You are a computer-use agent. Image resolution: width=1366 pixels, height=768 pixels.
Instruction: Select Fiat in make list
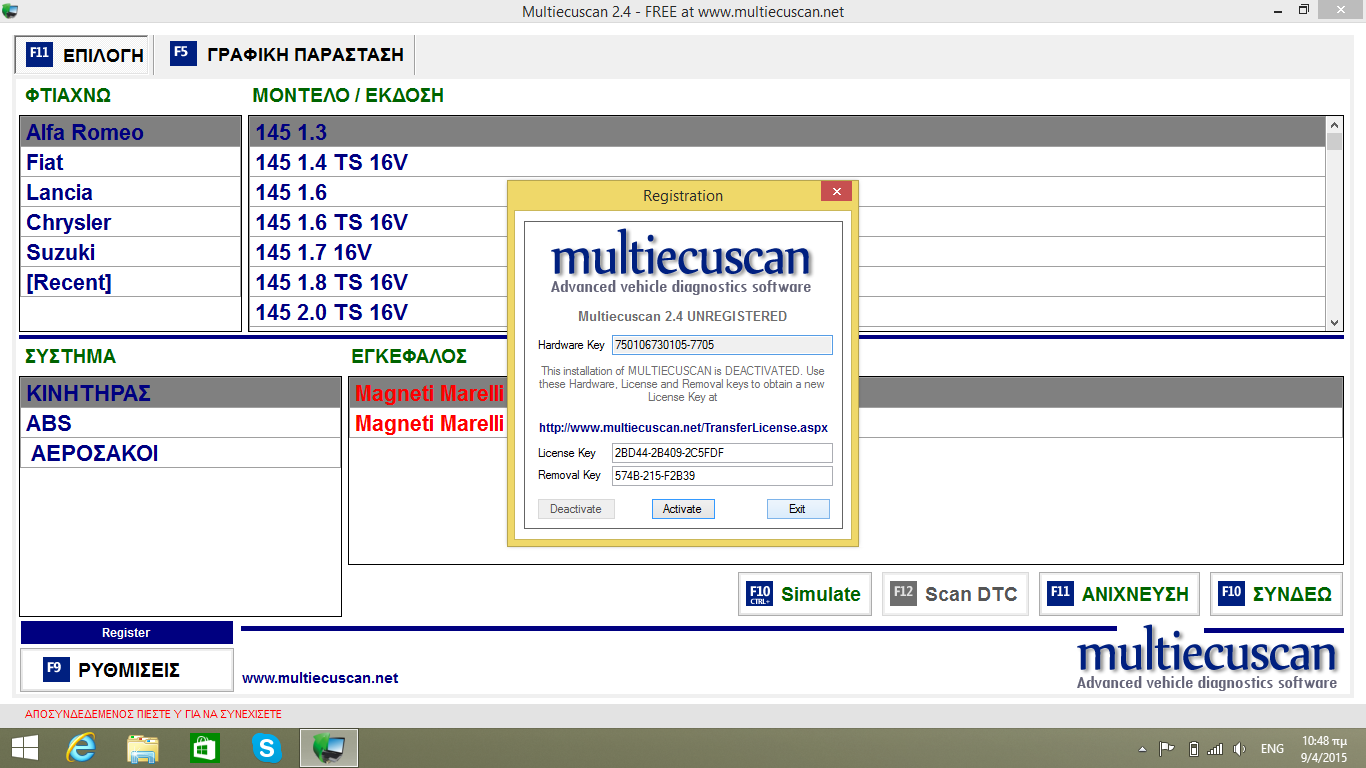131,162
